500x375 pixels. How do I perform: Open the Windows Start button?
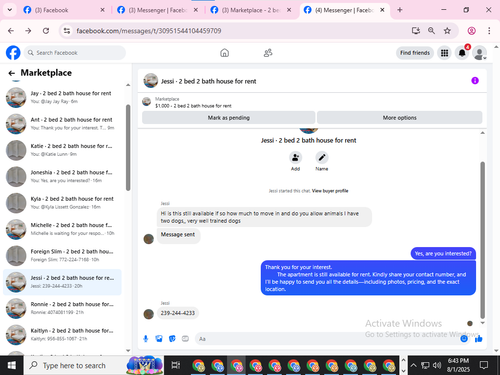[12, 365]
